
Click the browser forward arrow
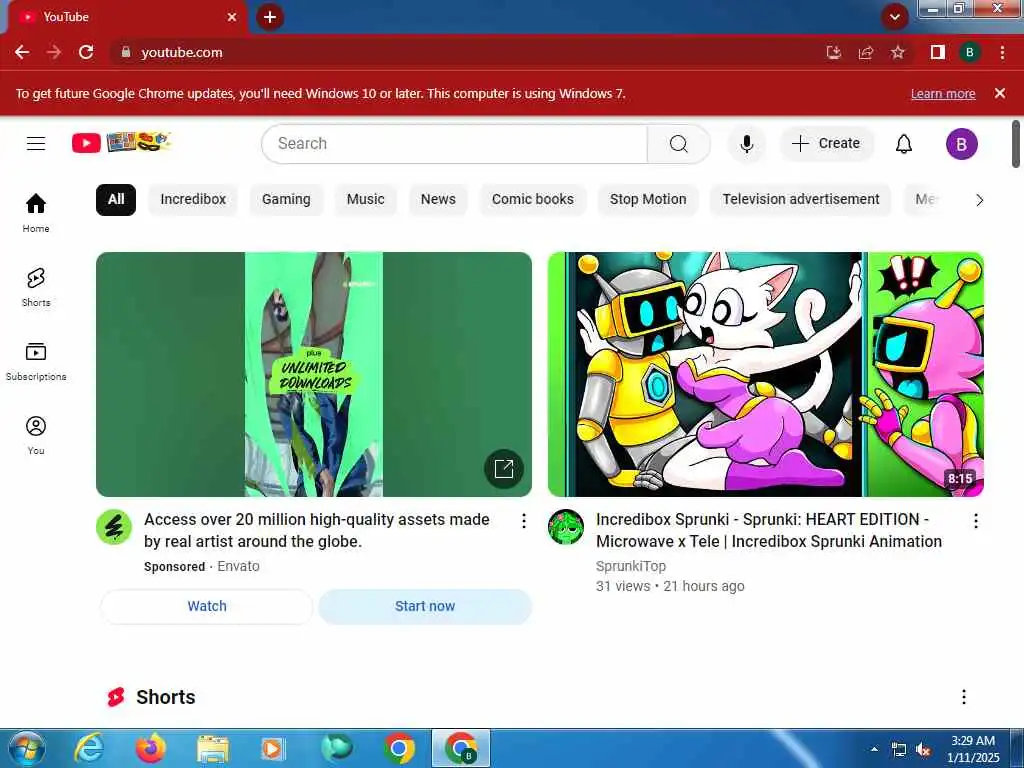[54, 52]
